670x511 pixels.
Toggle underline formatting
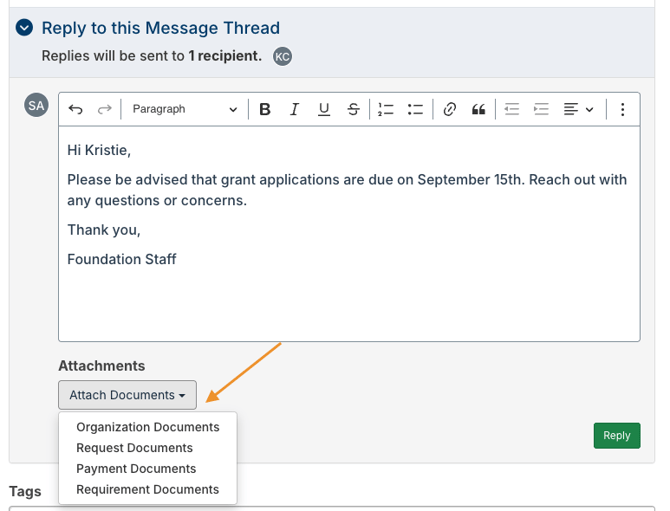click(324, 109)
